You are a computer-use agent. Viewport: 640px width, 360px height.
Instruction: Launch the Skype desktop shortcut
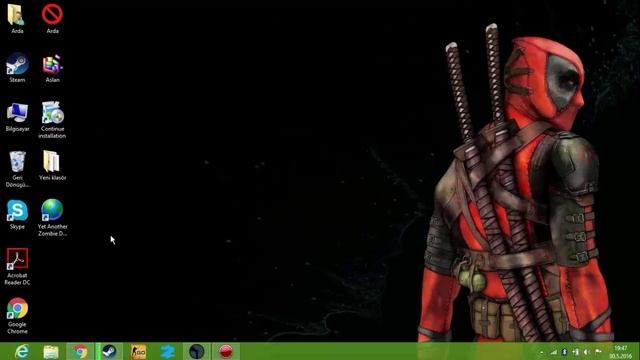[17, 214]
